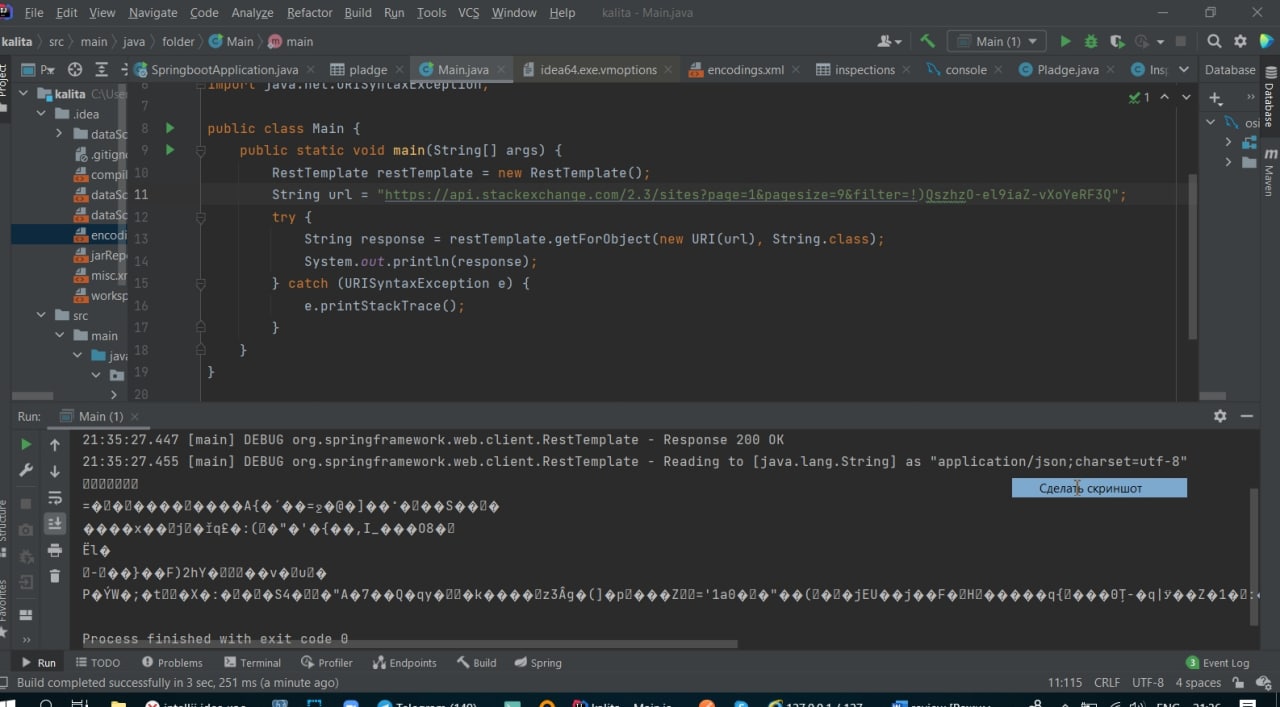
Task: Hide the Run tool window
Action: coord(1247,416)
